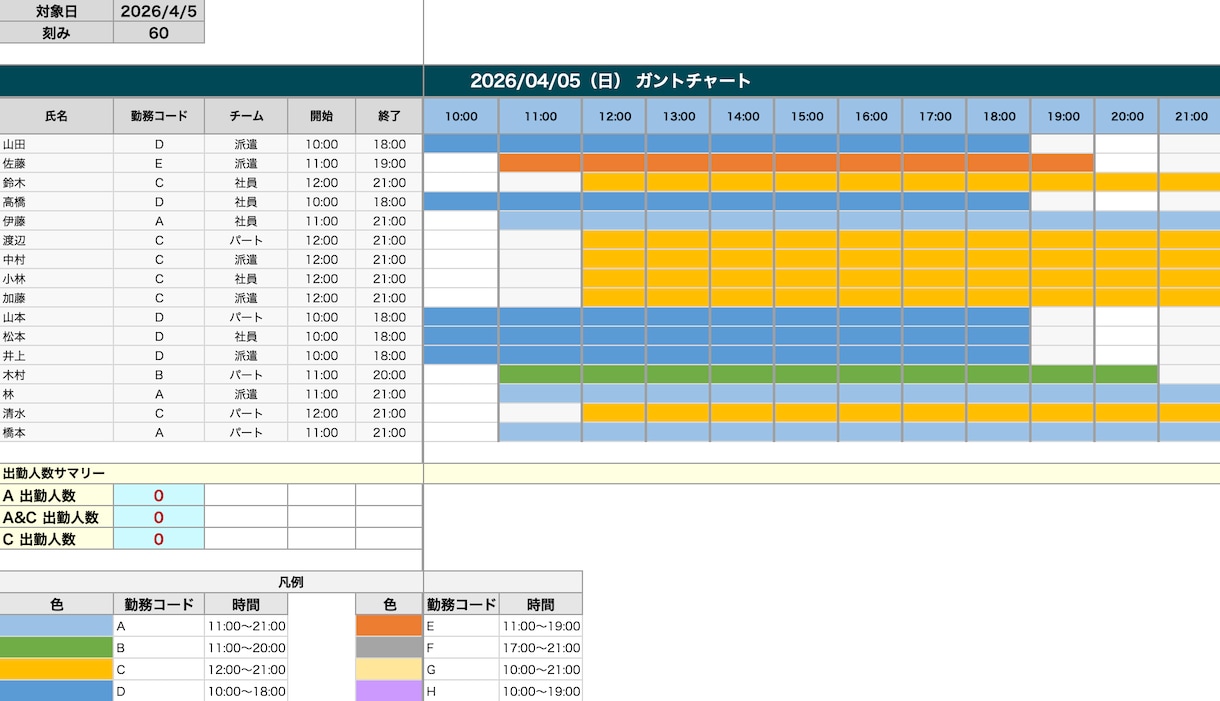Click the yellow legend swatch for code C
The height and width of the screenshot is (701, 1220).
56,670
